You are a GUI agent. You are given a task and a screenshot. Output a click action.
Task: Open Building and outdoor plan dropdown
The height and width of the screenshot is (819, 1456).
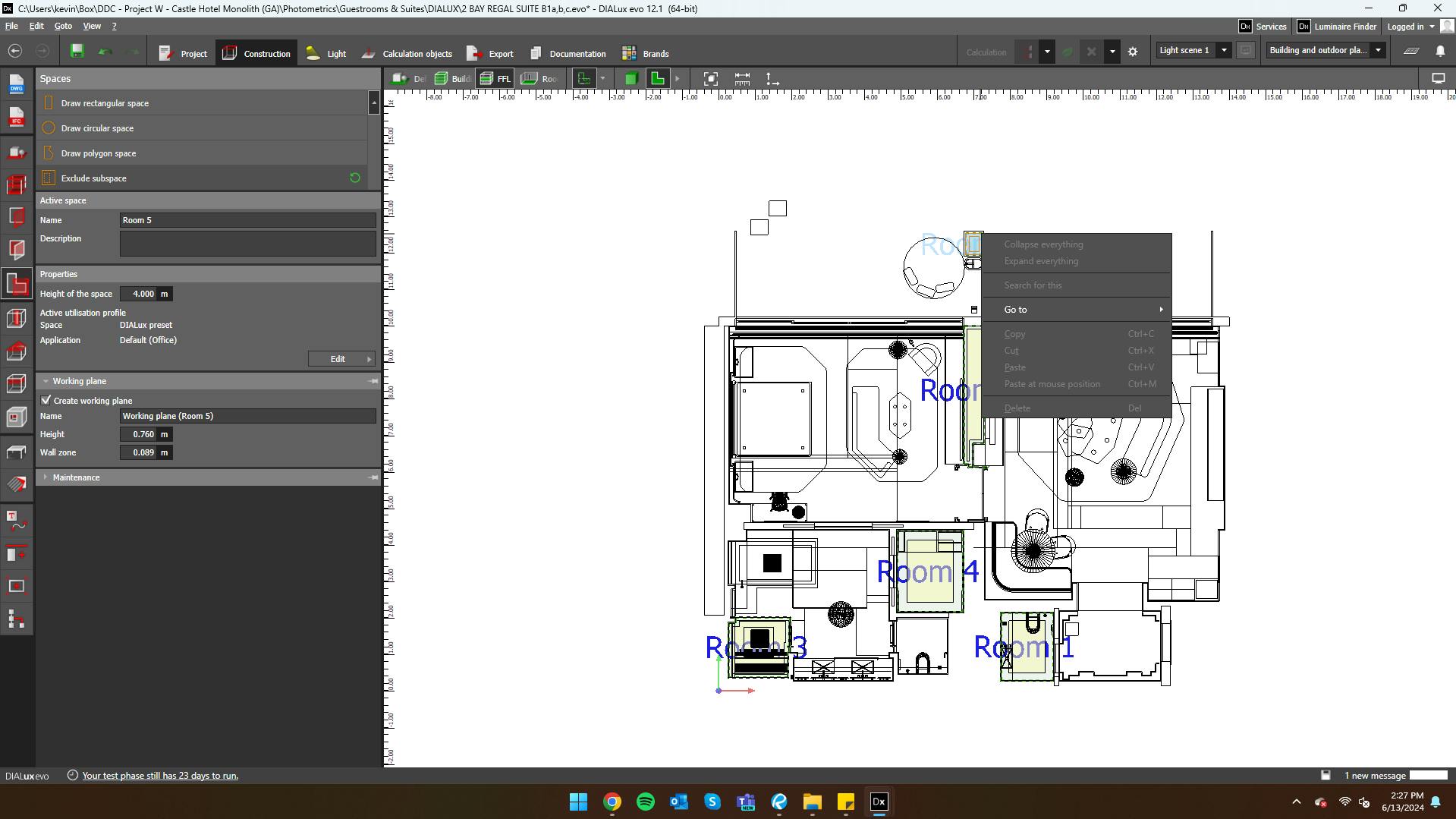pyautogui.click(x=1378, y=51)
